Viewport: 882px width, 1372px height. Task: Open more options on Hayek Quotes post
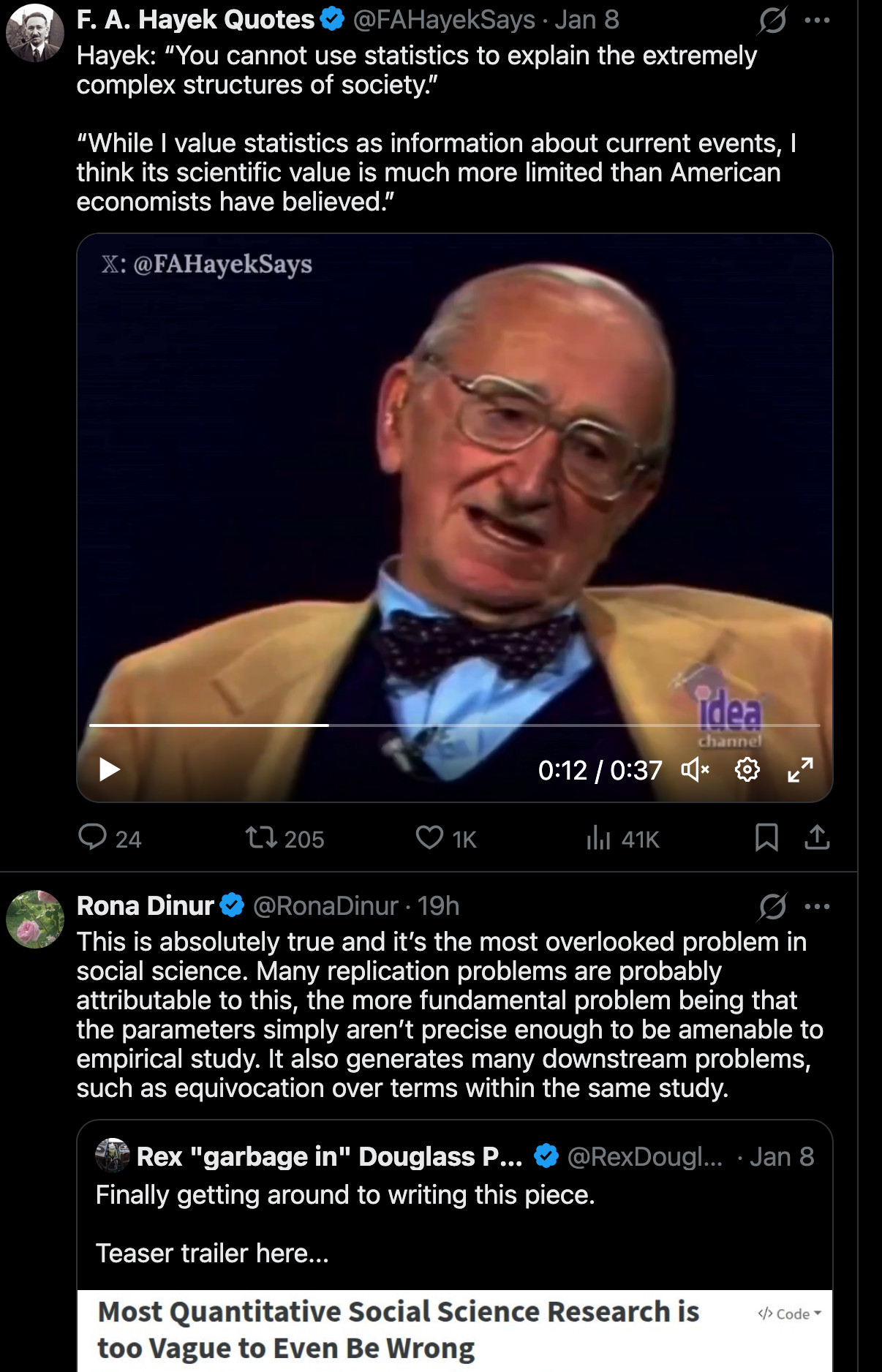(817, 20)
